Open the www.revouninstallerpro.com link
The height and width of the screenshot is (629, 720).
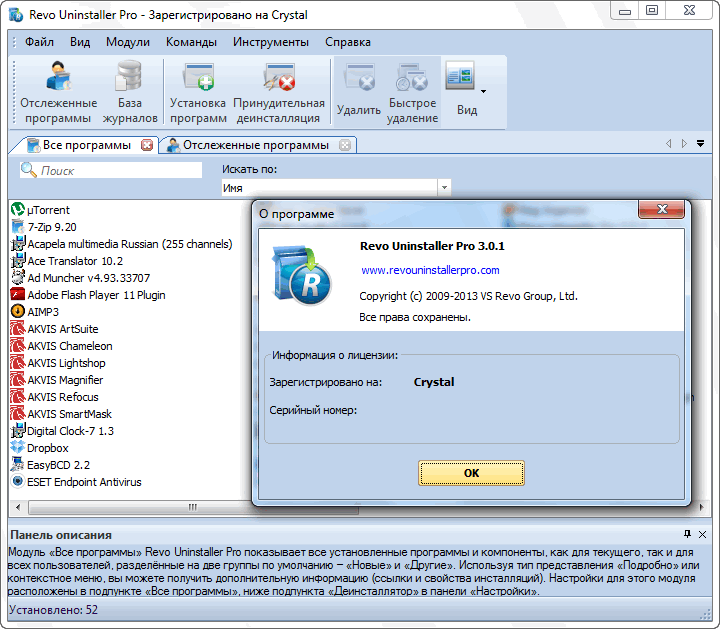[x=430, y=270]
